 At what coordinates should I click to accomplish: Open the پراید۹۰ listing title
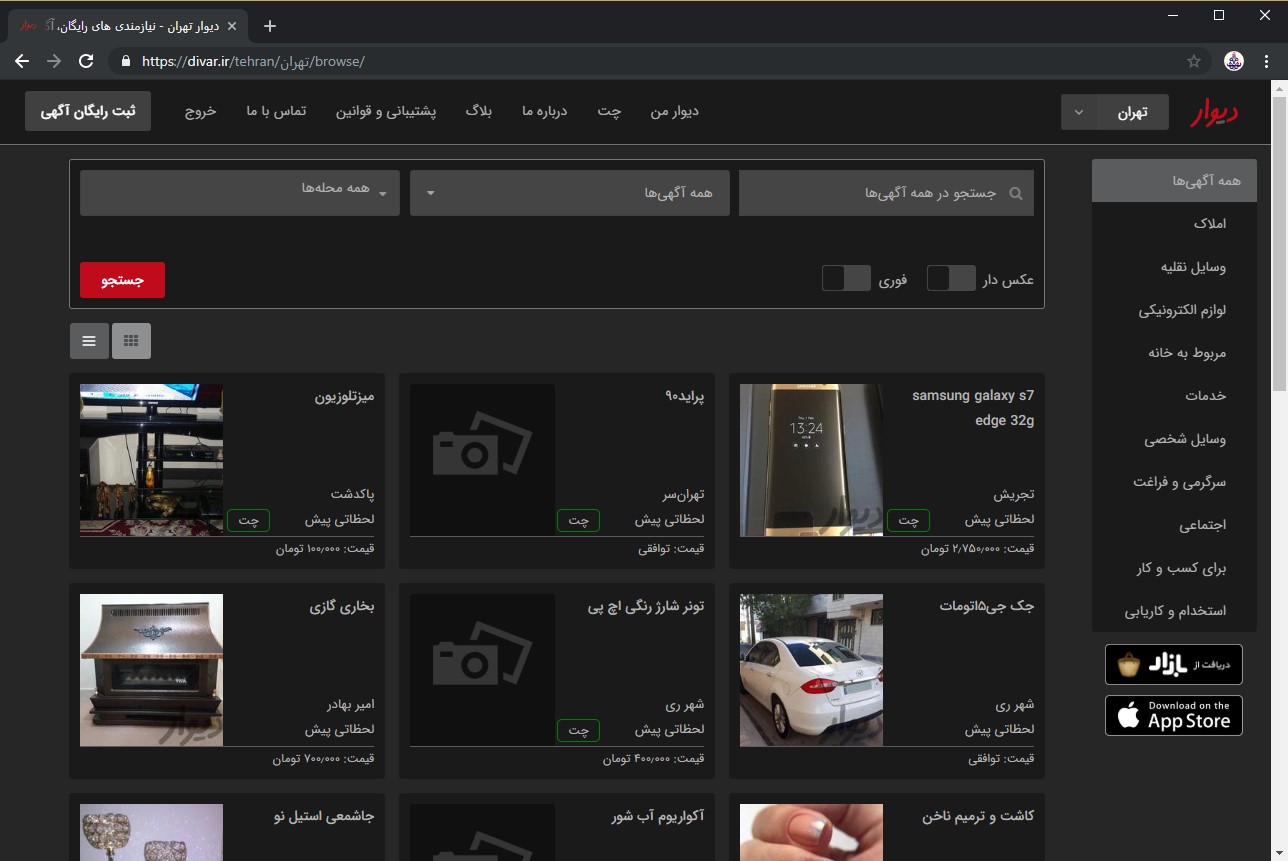pyautogui.click(x=684, y=396)
